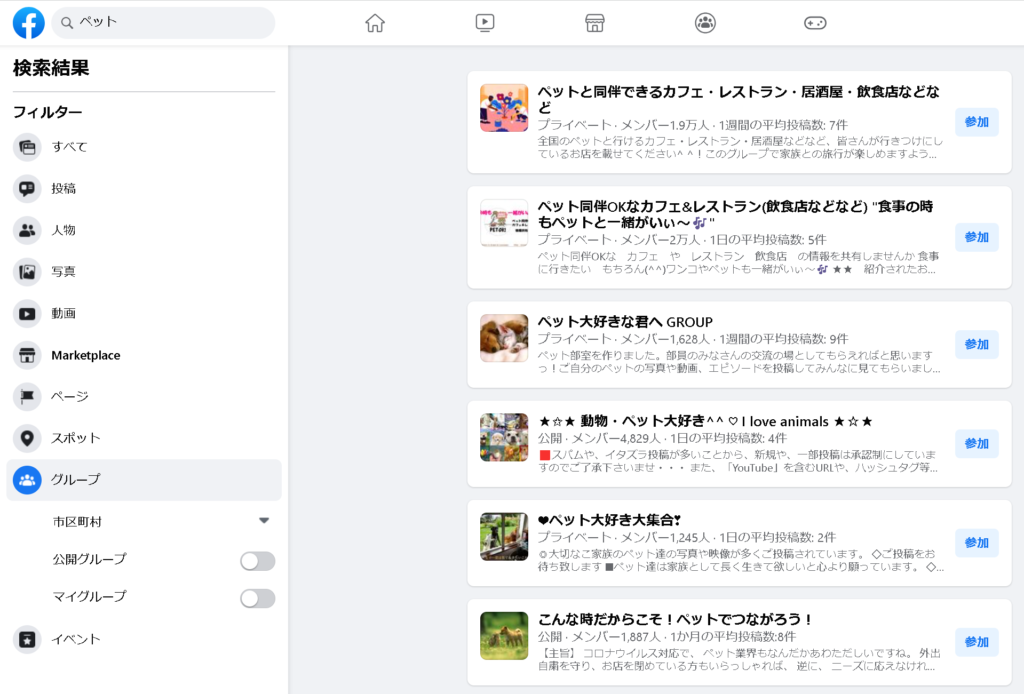Open the Marketplace storefront icon in top bar
Viewport: 1024px width, 694px height.
[595, 23]
